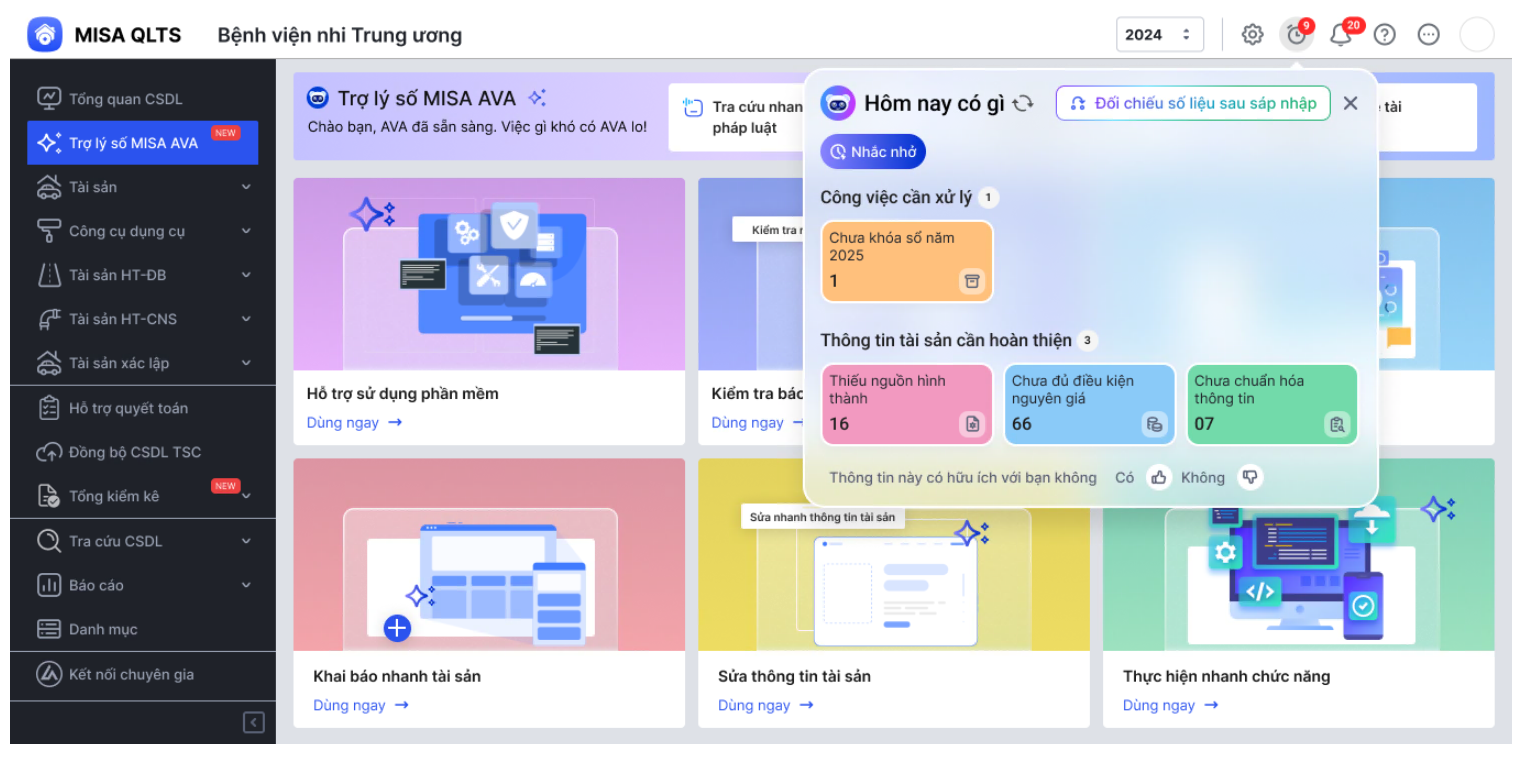This screenshot has width=1530, height=766.
Task: Expand Tổng kiểm kê using its chevron
Action: (x=246, y=497)
